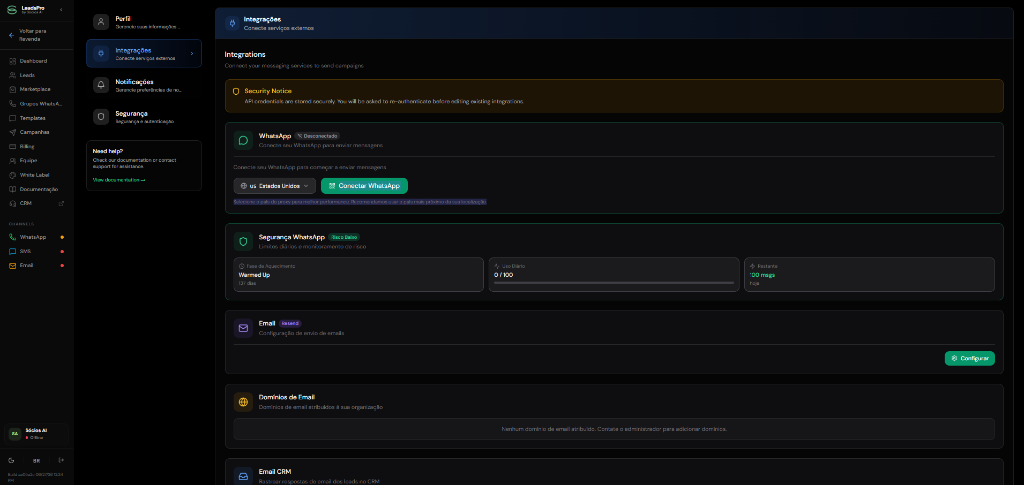Click the plug icon in Integrações header

click(232, 23)
